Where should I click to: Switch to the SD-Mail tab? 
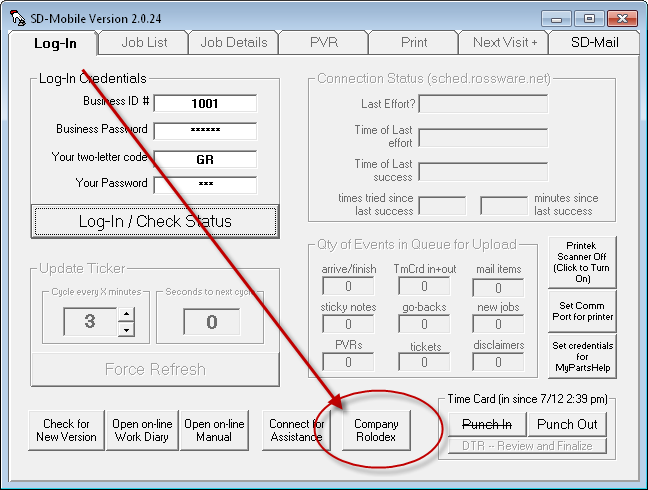[595, 43]
